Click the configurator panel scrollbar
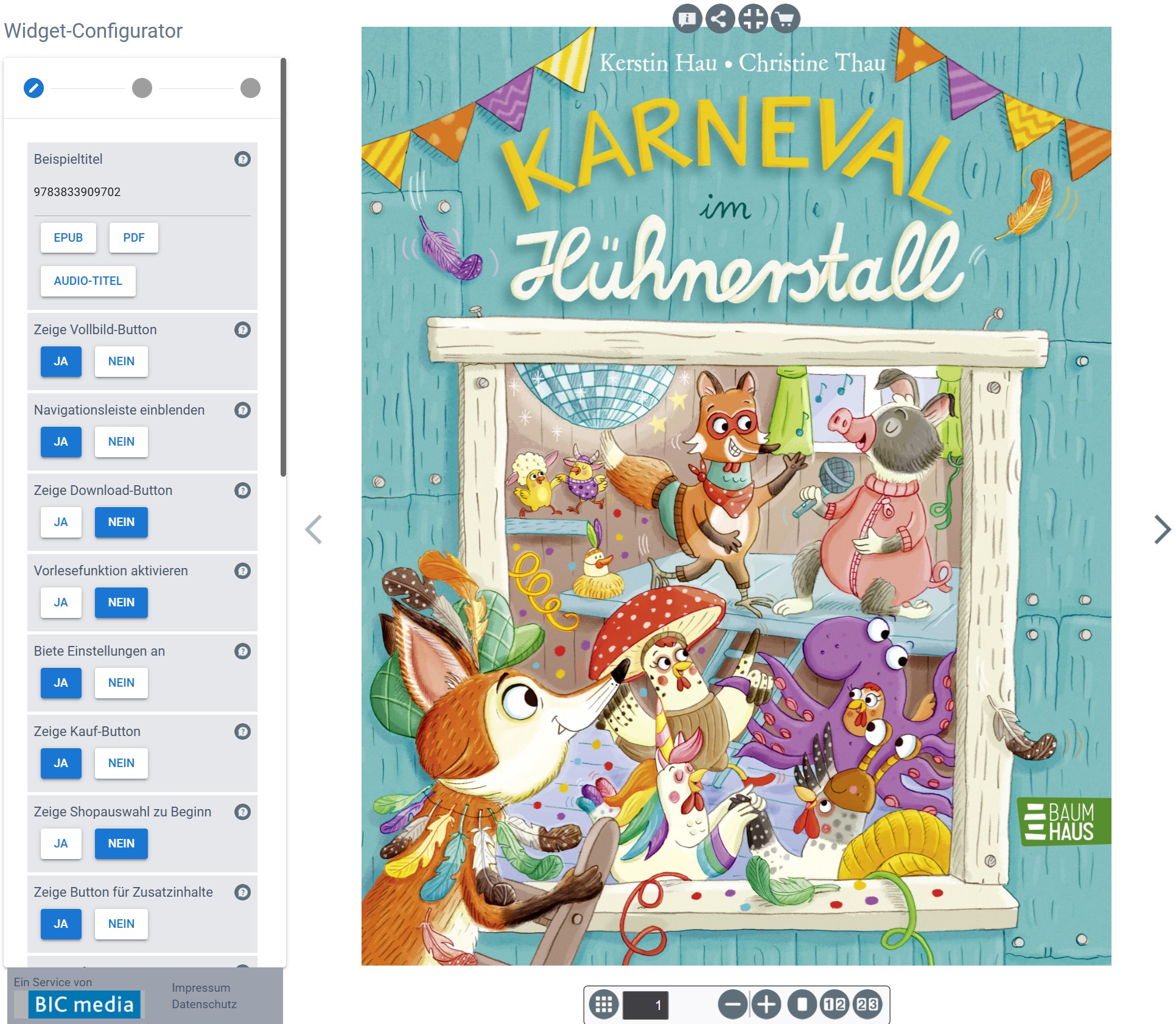This screenshot has width=1176, height=1024. pyautogui.click(x=283, y=267)
